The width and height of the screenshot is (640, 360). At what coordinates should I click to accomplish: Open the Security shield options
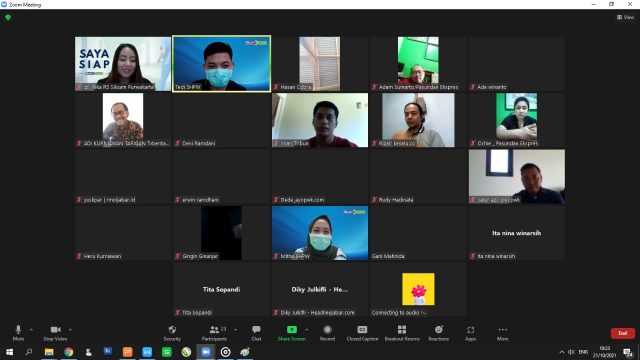[x=172, y=333]
